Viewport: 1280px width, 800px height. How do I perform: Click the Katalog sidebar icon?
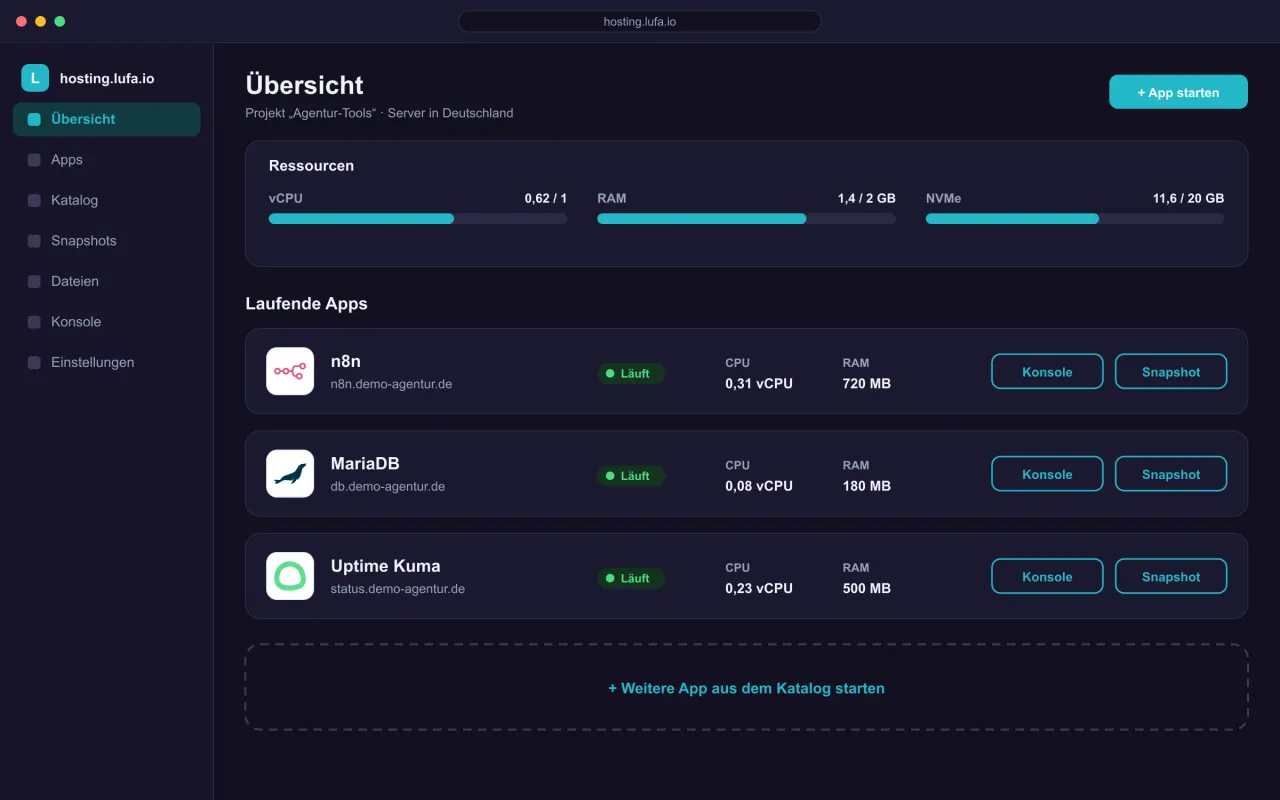click(x=34, y=200)
